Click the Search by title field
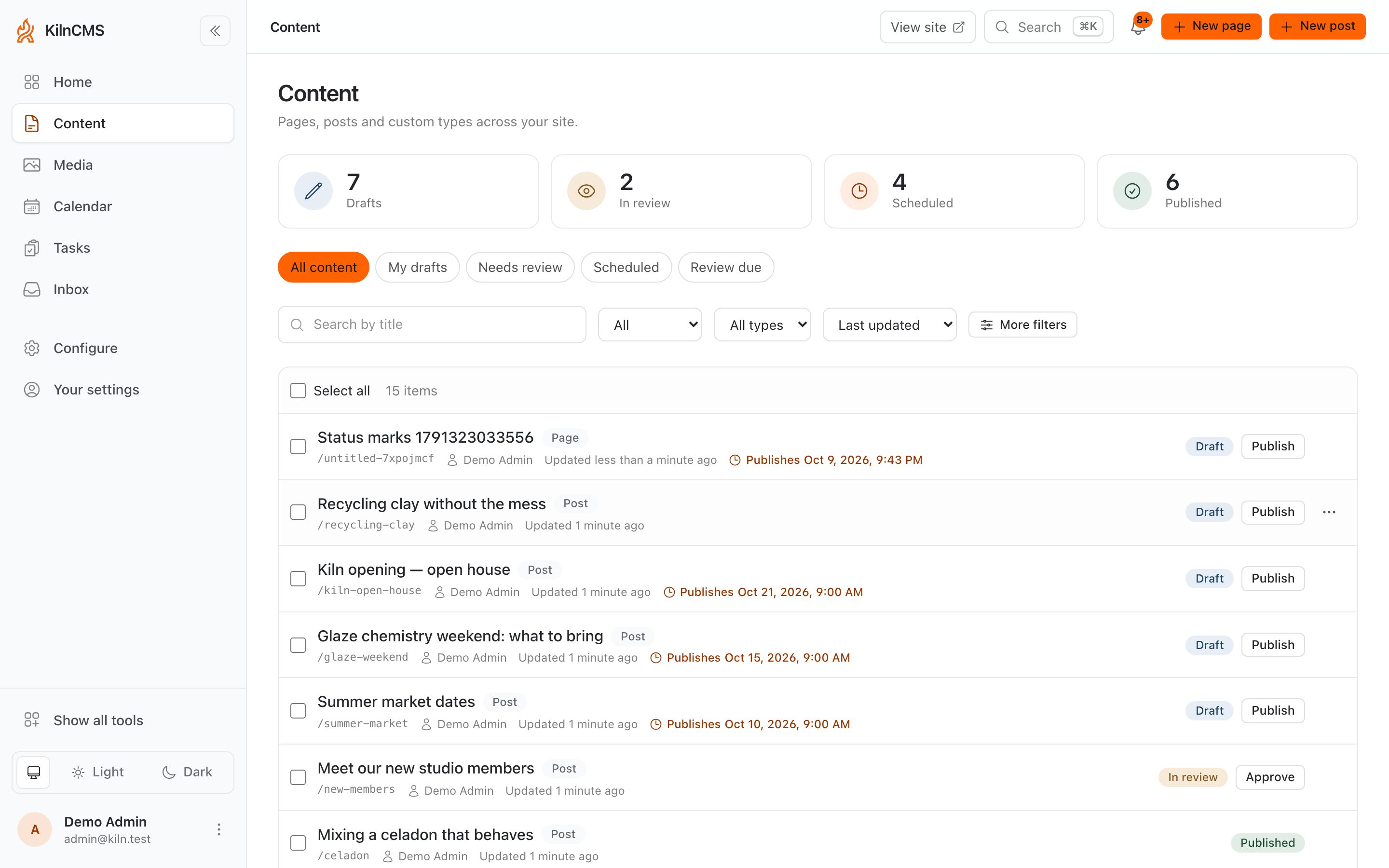The height and width of the screenshot is (868, 1389). coord(432,325)
